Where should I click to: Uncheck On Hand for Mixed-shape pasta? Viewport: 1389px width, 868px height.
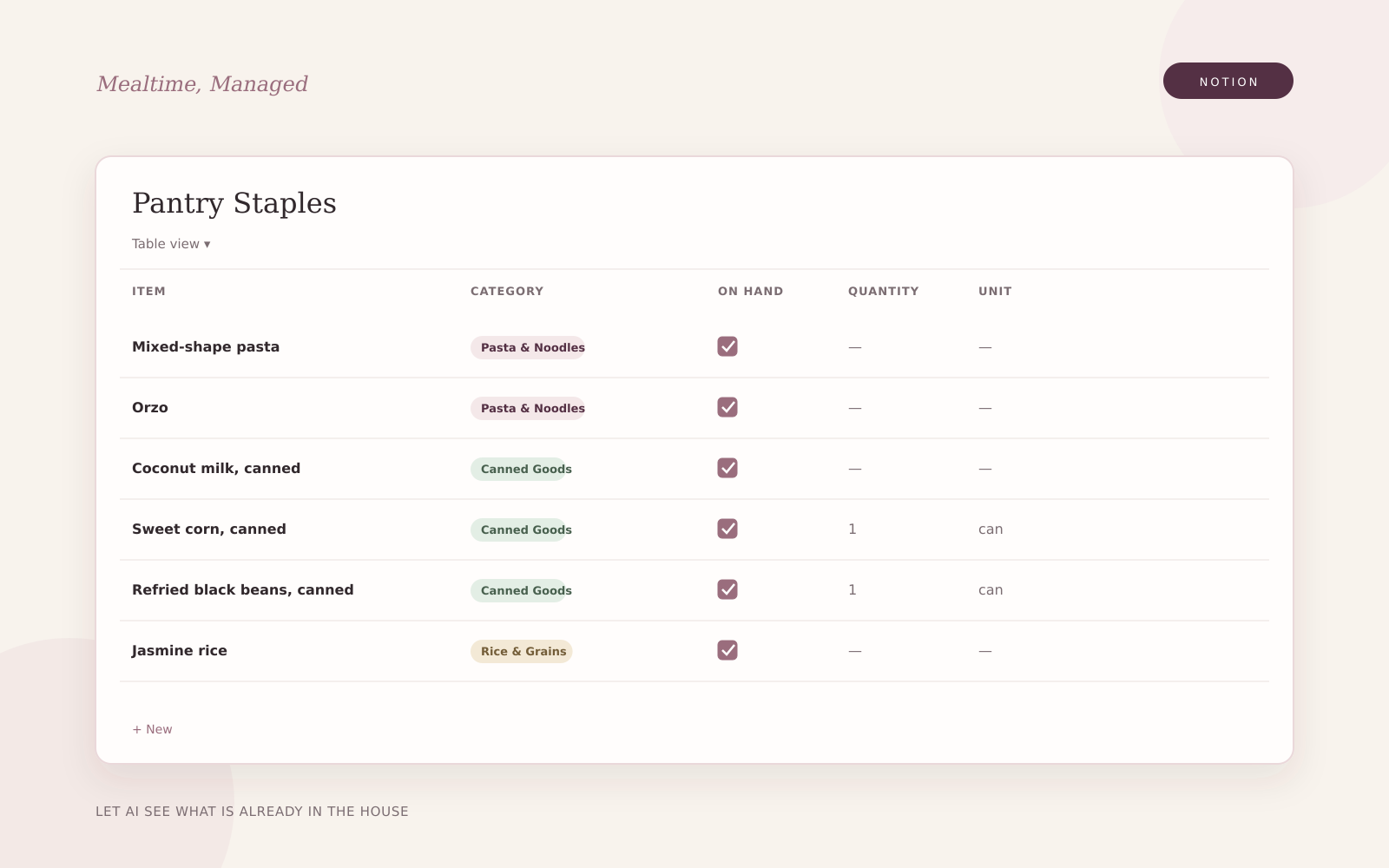pyautogui.click(x=727, y=346)
